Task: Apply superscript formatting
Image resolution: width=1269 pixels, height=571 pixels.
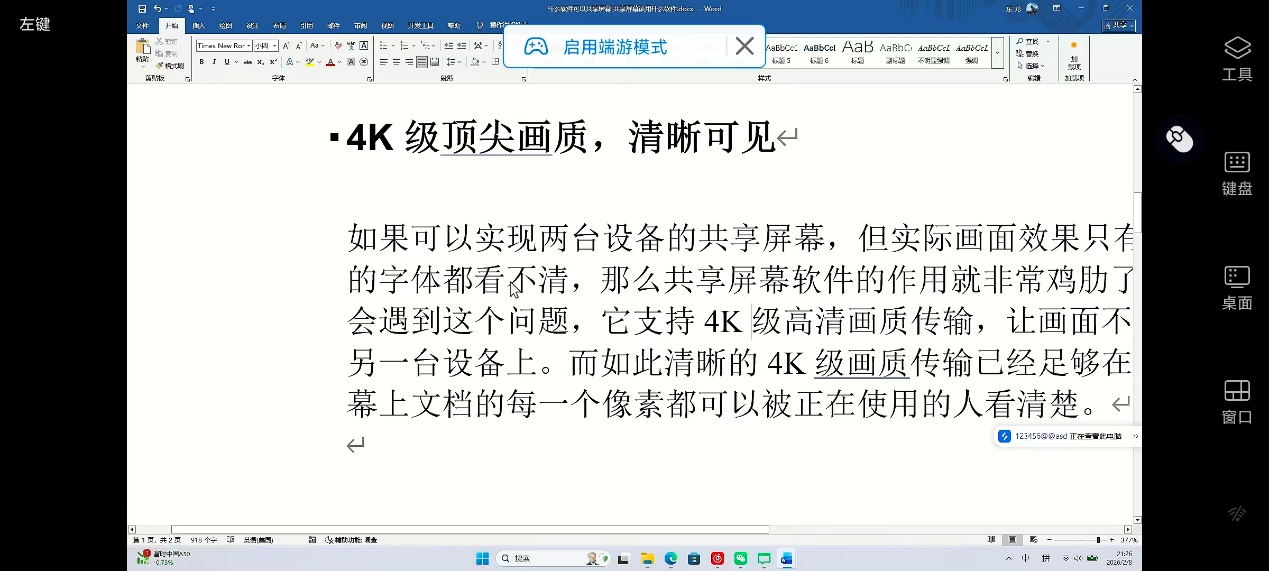Action: (273, 62)
